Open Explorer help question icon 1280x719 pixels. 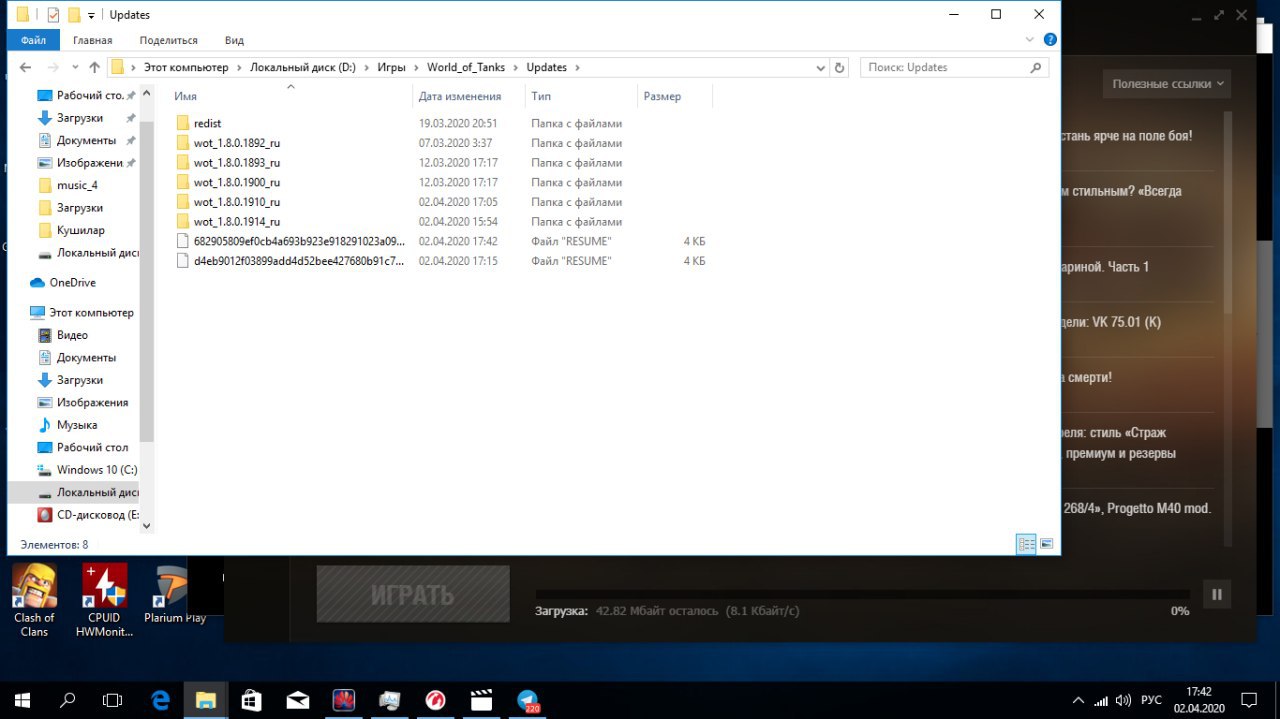tap(1050, 40)
